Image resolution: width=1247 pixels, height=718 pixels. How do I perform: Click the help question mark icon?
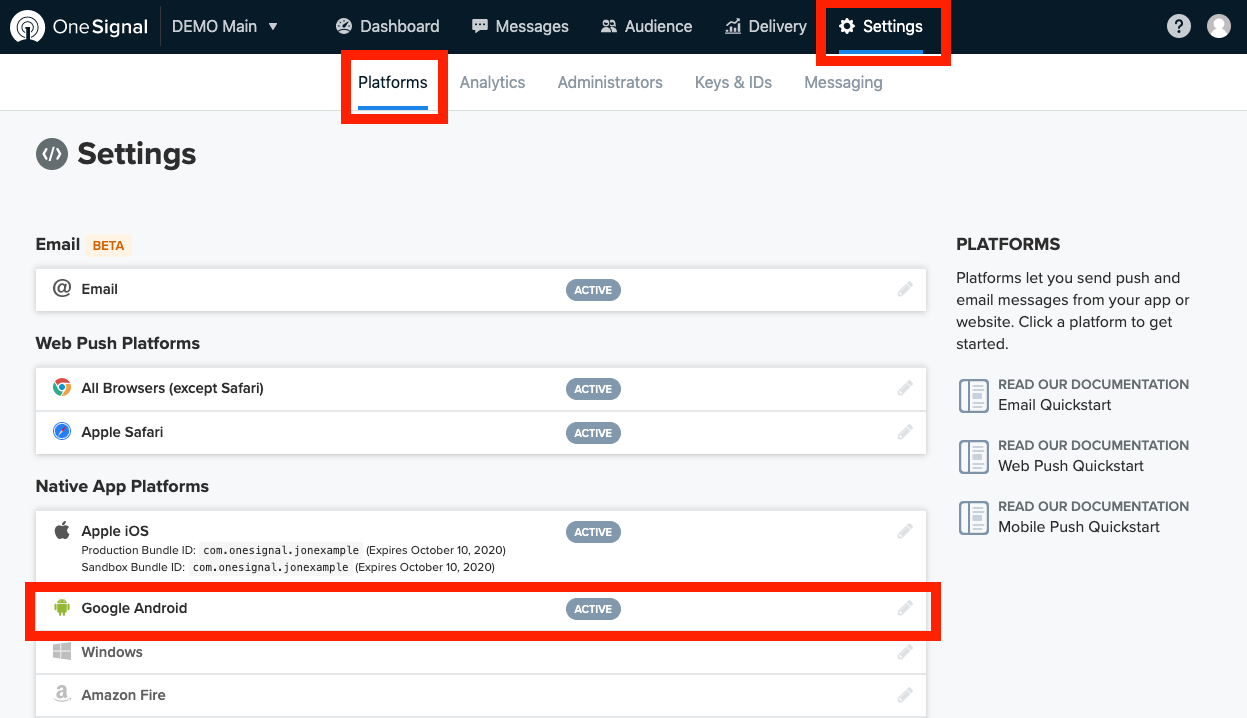[1179, 27]
